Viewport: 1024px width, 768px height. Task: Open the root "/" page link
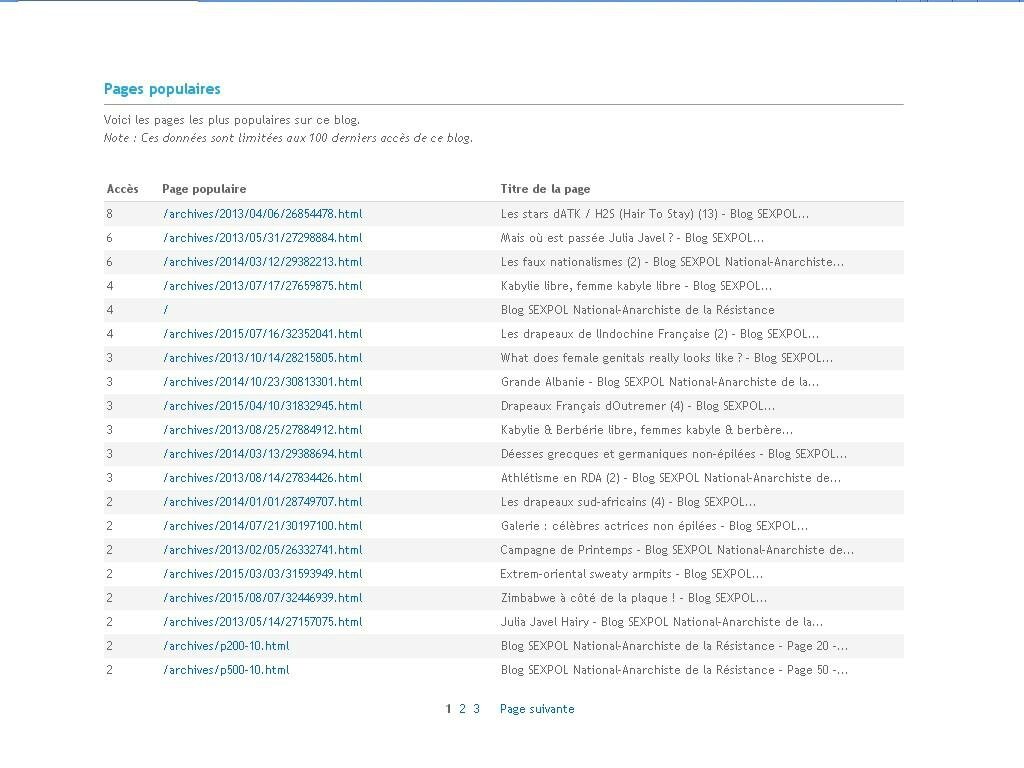click(166, 310)
